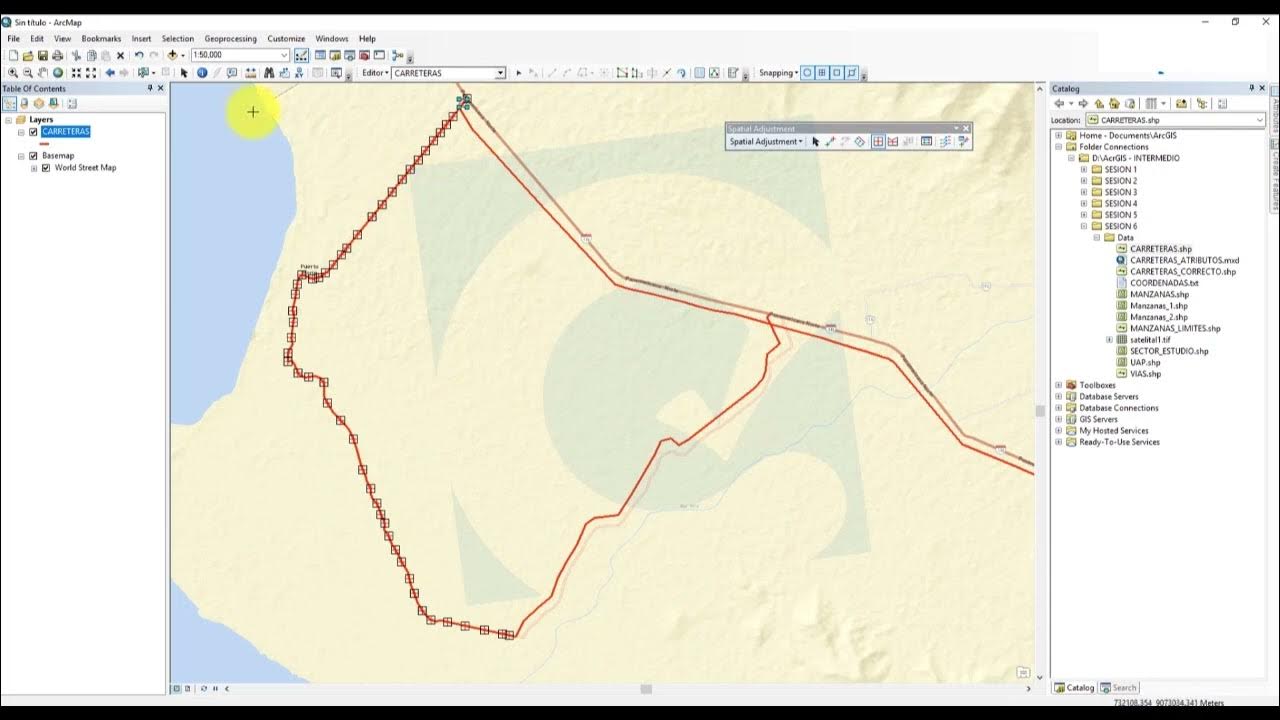Switch to the Catalog tab at bottom
Image resolution: width=1280 pixels, height=720 pixels.
pyautogui.click(x=1075, y=688)
